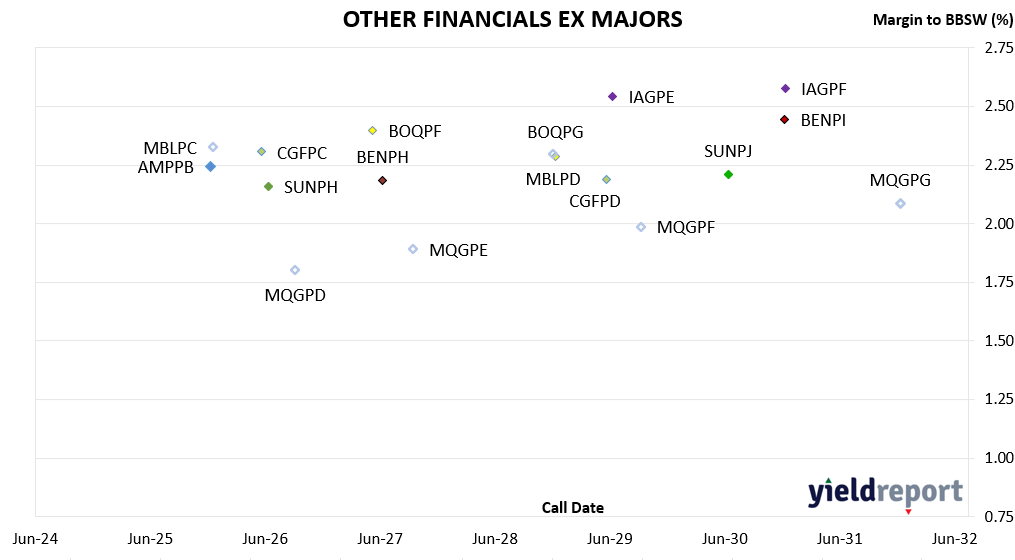This screenshot has height=560, width=1015.
Task: Select the IAGPF purple data point
Action: coord(785,89)
